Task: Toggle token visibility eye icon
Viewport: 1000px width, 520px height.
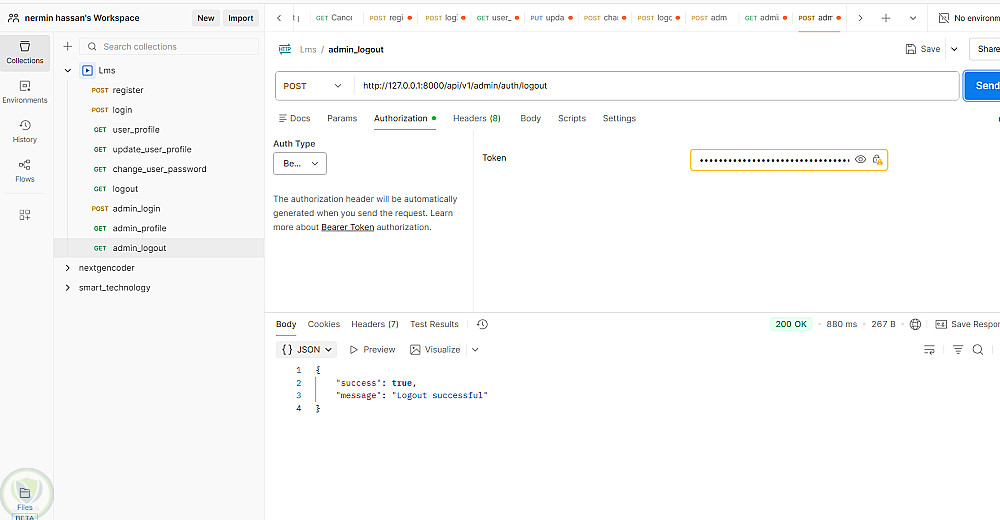Action: [x=860, y=159]
